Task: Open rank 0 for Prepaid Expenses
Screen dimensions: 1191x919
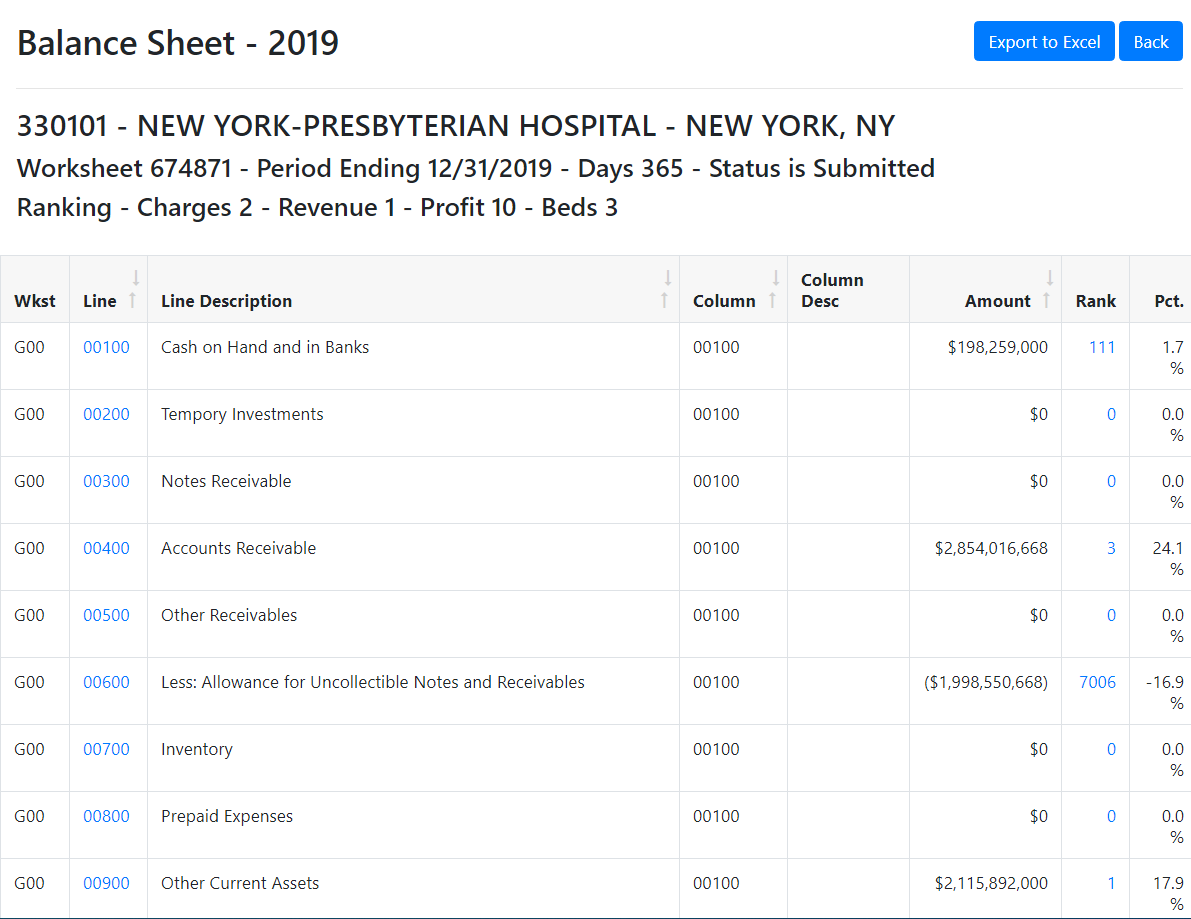Action: pyautogui.click(x=1110, y=816)
